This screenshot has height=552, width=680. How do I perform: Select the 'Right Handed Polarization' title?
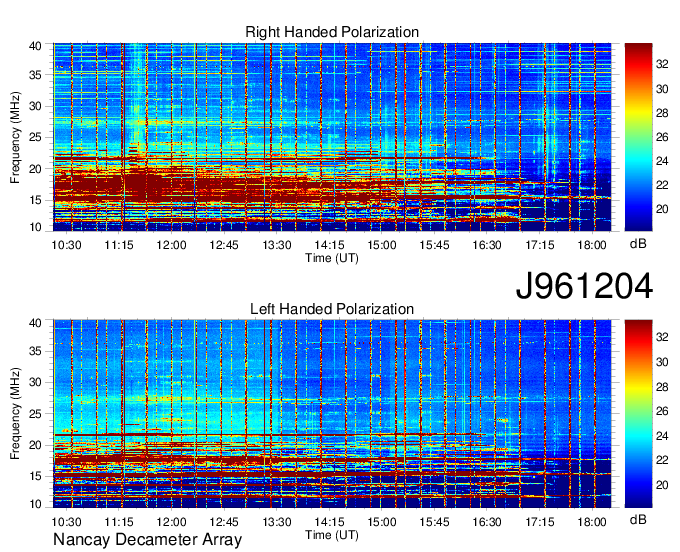pyautogui.click(x=332, y=33)
